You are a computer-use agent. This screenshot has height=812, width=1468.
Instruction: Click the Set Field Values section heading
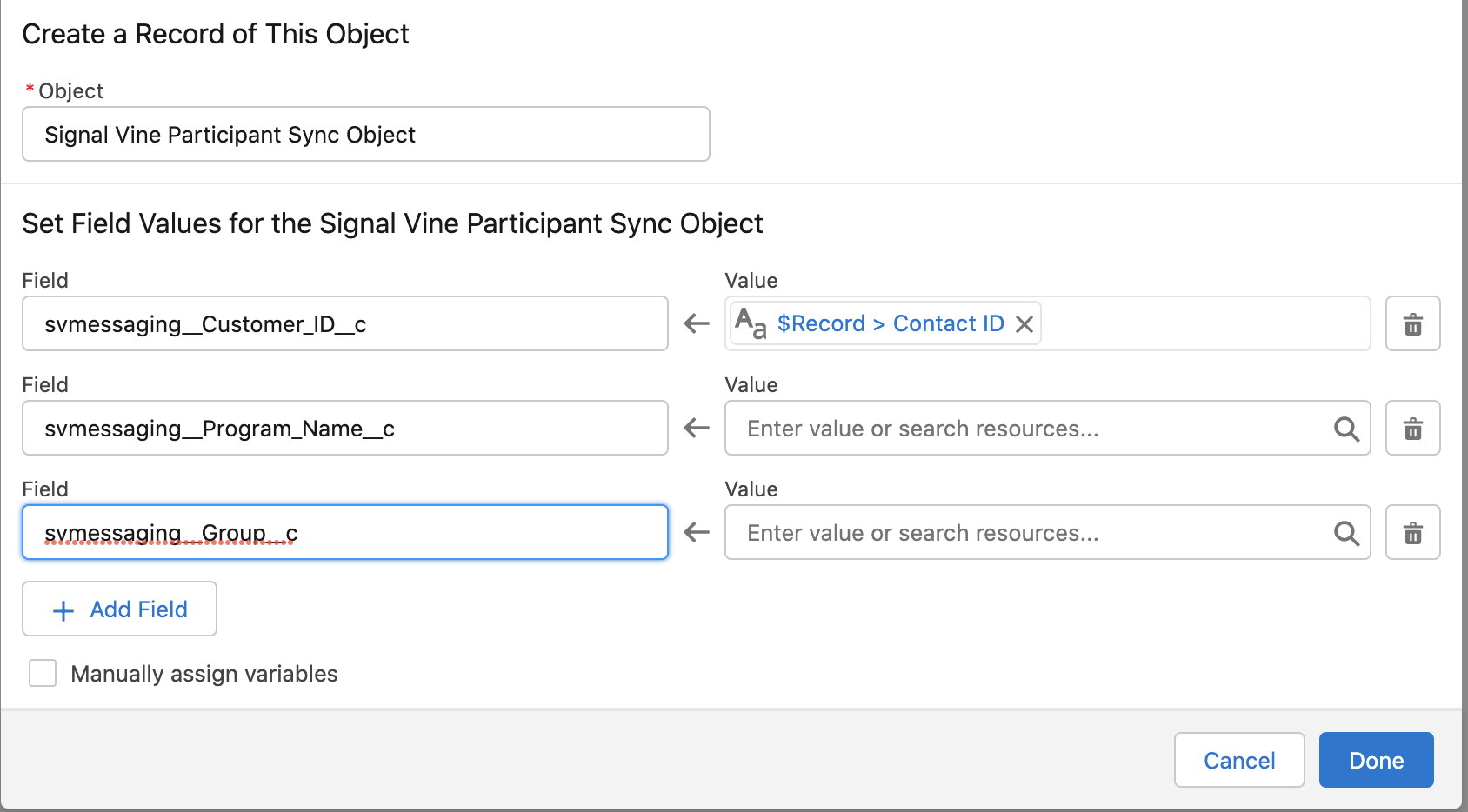[392, 223]
